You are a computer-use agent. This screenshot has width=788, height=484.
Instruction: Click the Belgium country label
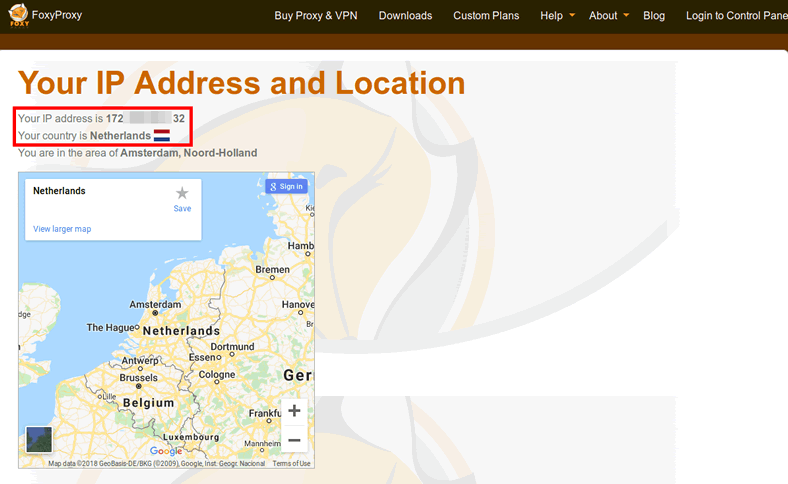148,403
